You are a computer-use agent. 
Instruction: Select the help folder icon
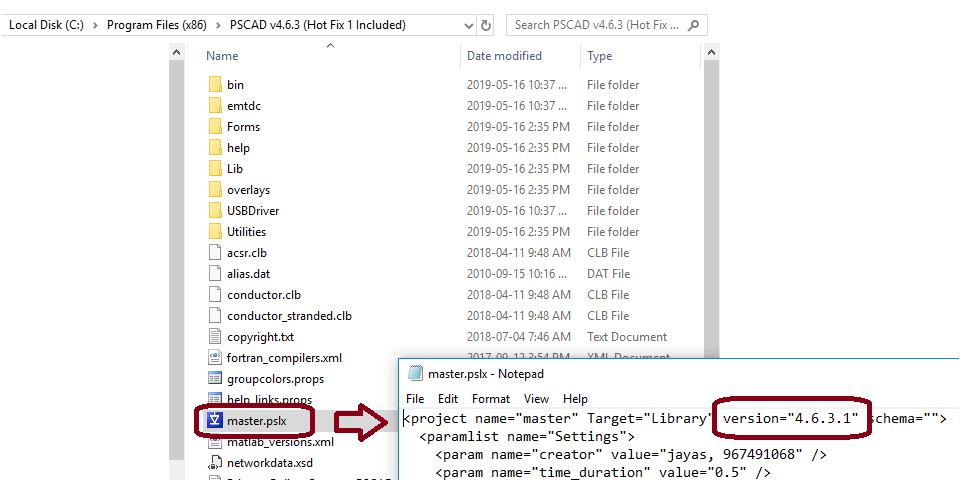pos(215,148)
